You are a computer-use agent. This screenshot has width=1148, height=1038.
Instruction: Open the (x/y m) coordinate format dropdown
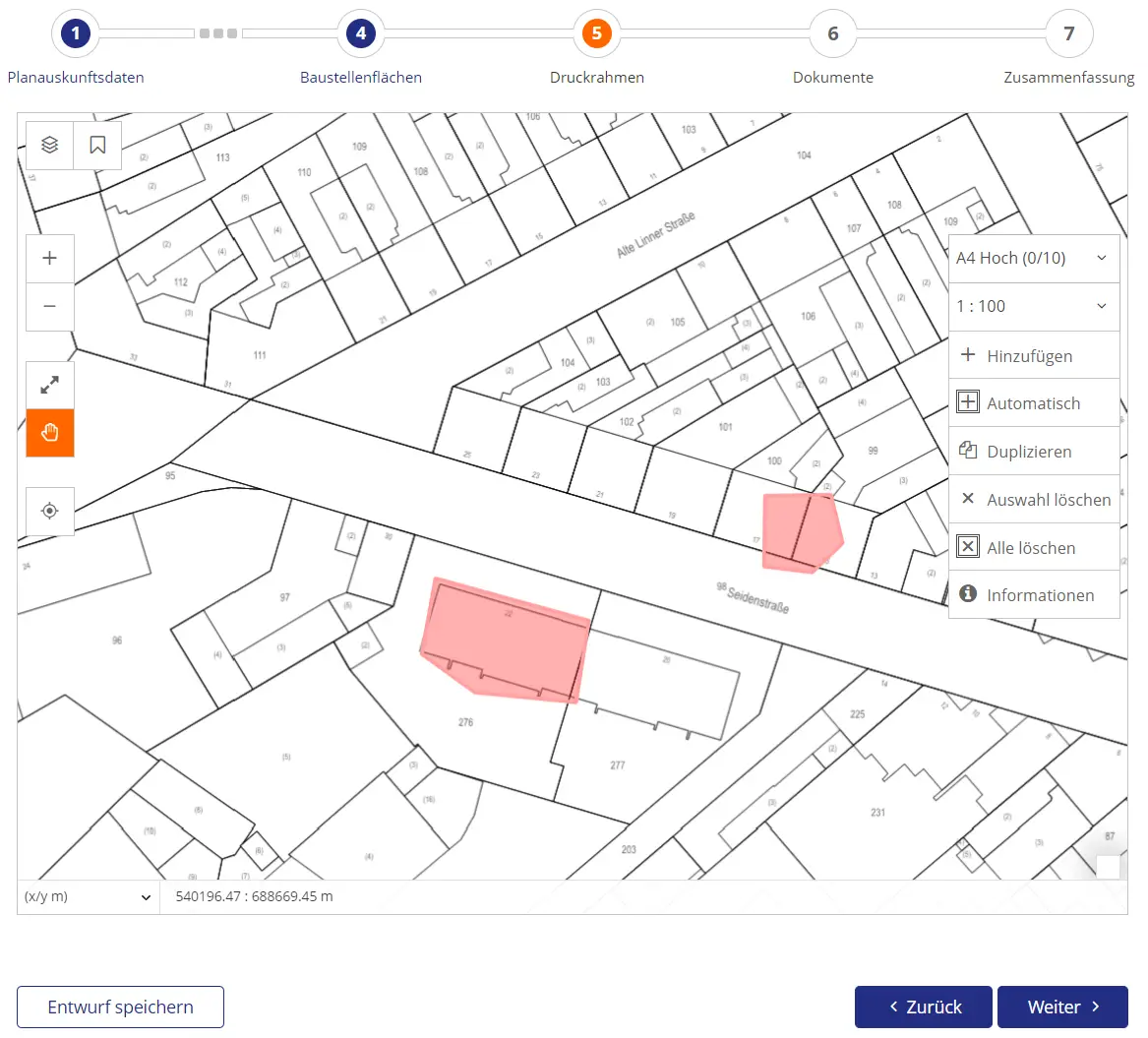pyautogui.click(x=87, y=896)
